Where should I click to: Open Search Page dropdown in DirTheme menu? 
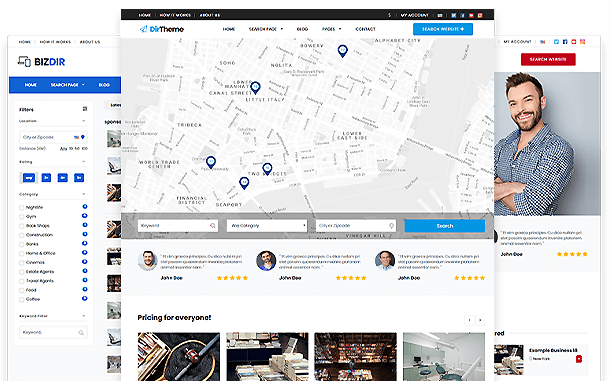[266, 29]
